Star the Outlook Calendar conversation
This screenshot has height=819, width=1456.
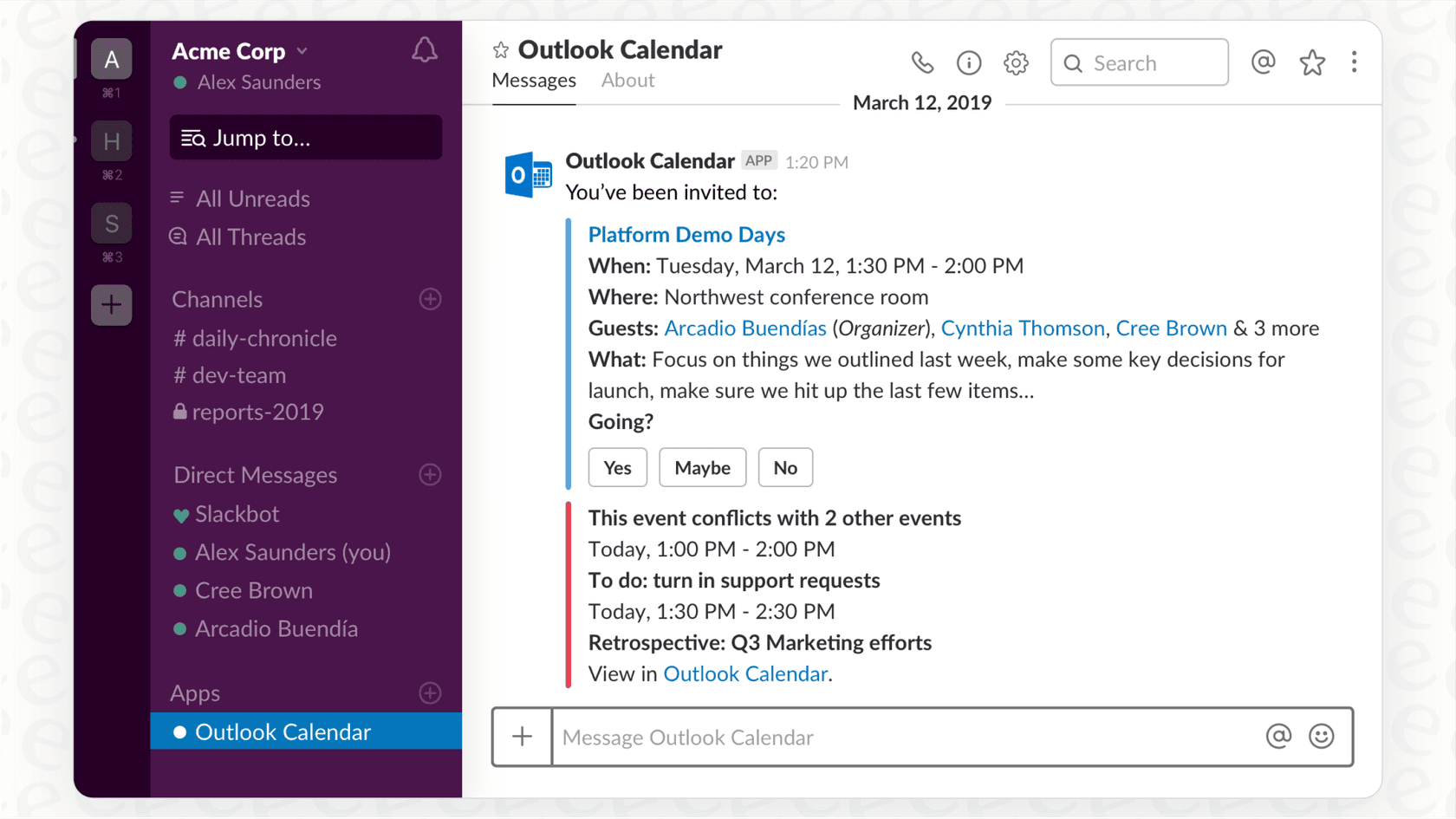pyautogui.click(x=499, y=49)
